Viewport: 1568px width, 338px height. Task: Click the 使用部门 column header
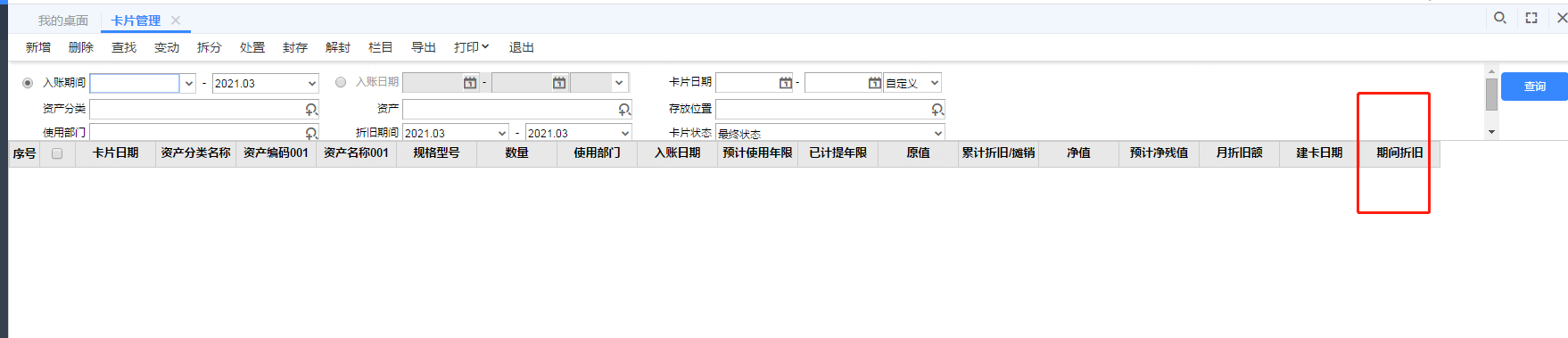[598, 153]
